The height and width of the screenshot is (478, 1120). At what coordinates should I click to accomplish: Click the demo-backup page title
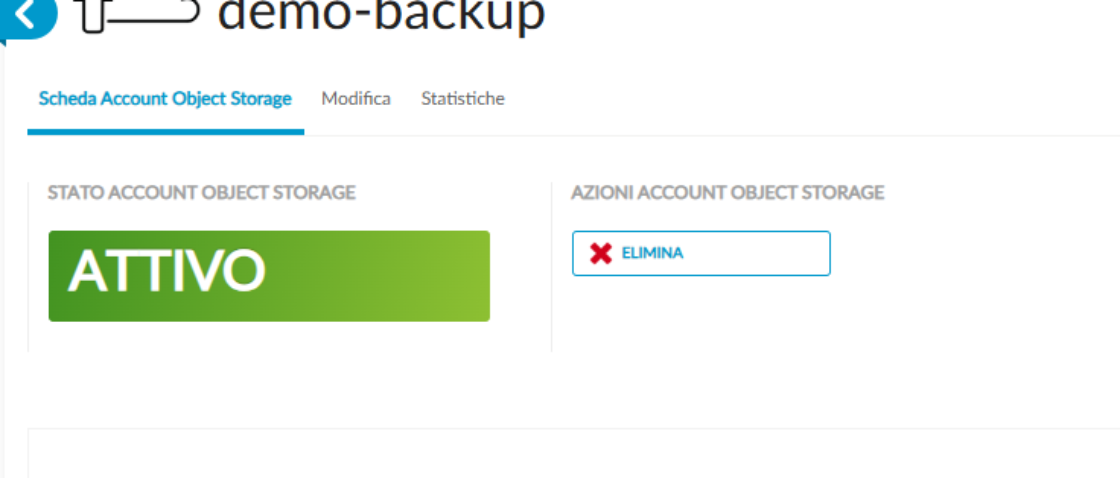point(381,15)
